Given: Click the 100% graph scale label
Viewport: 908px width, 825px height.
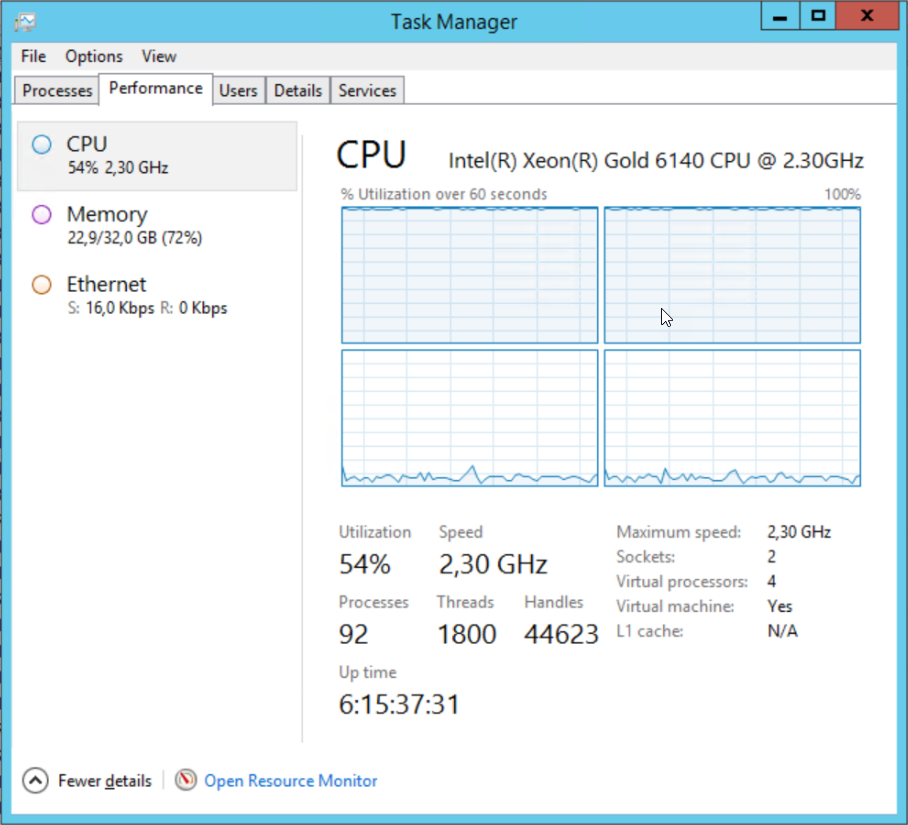Looking at the screenshot, I should click(843, 194).
